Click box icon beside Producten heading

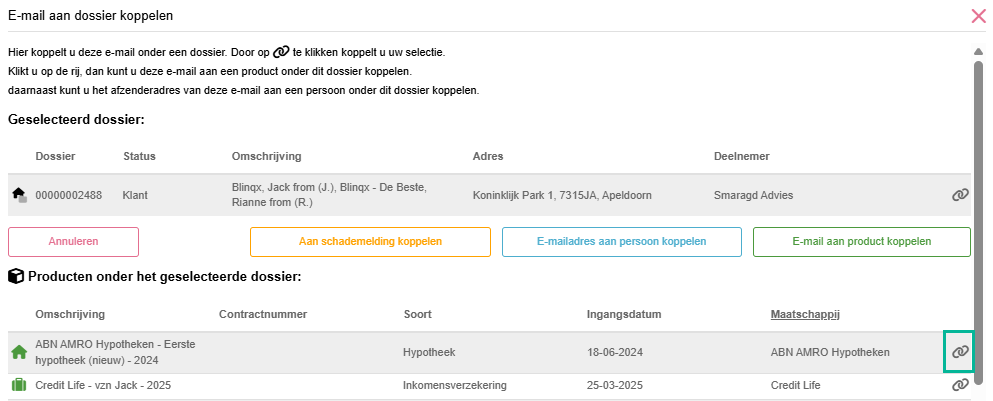click(15, 276)
